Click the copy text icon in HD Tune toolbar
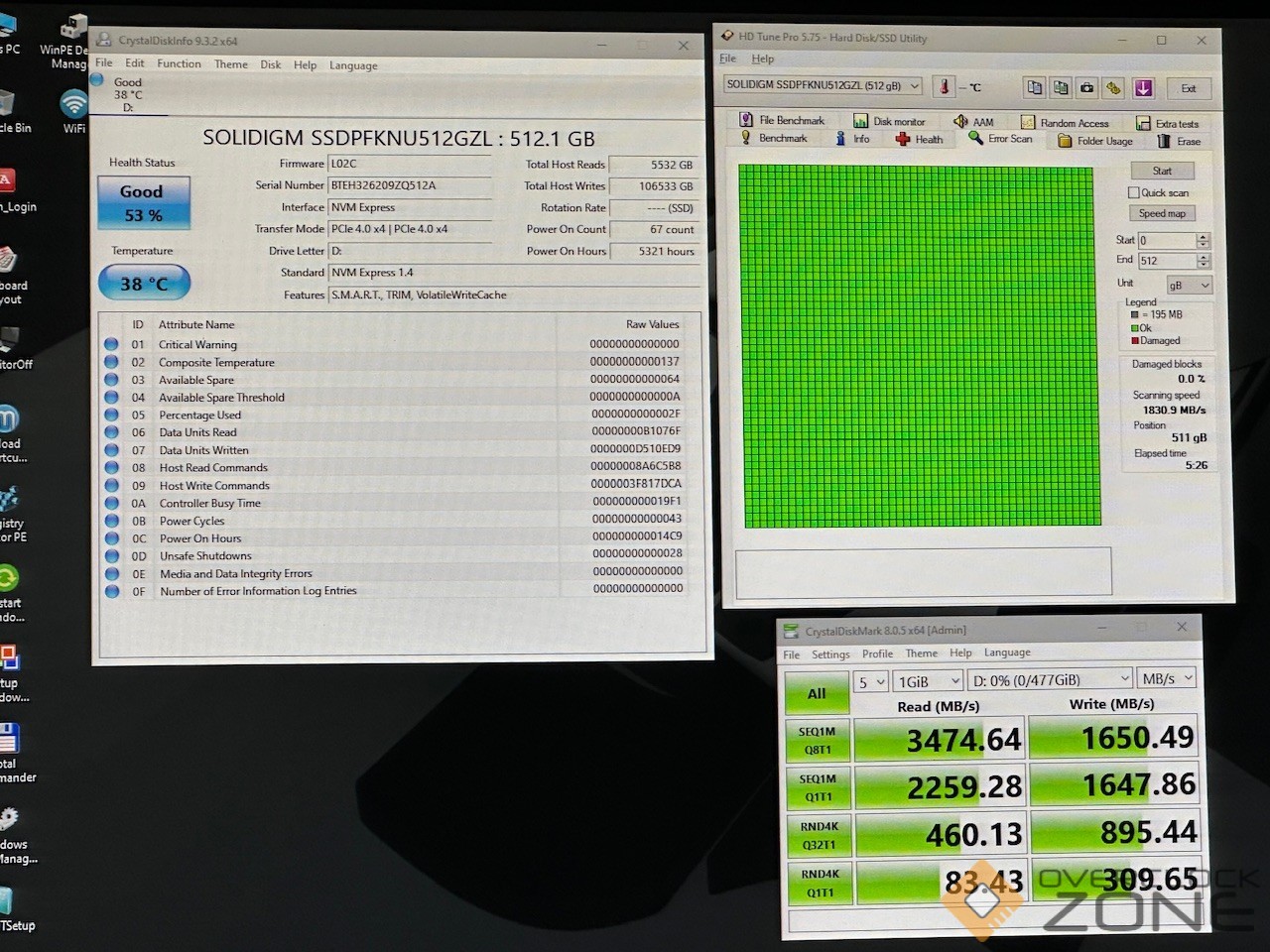This screenshot has width=1270, height=952. click(x=1034, y=87)
